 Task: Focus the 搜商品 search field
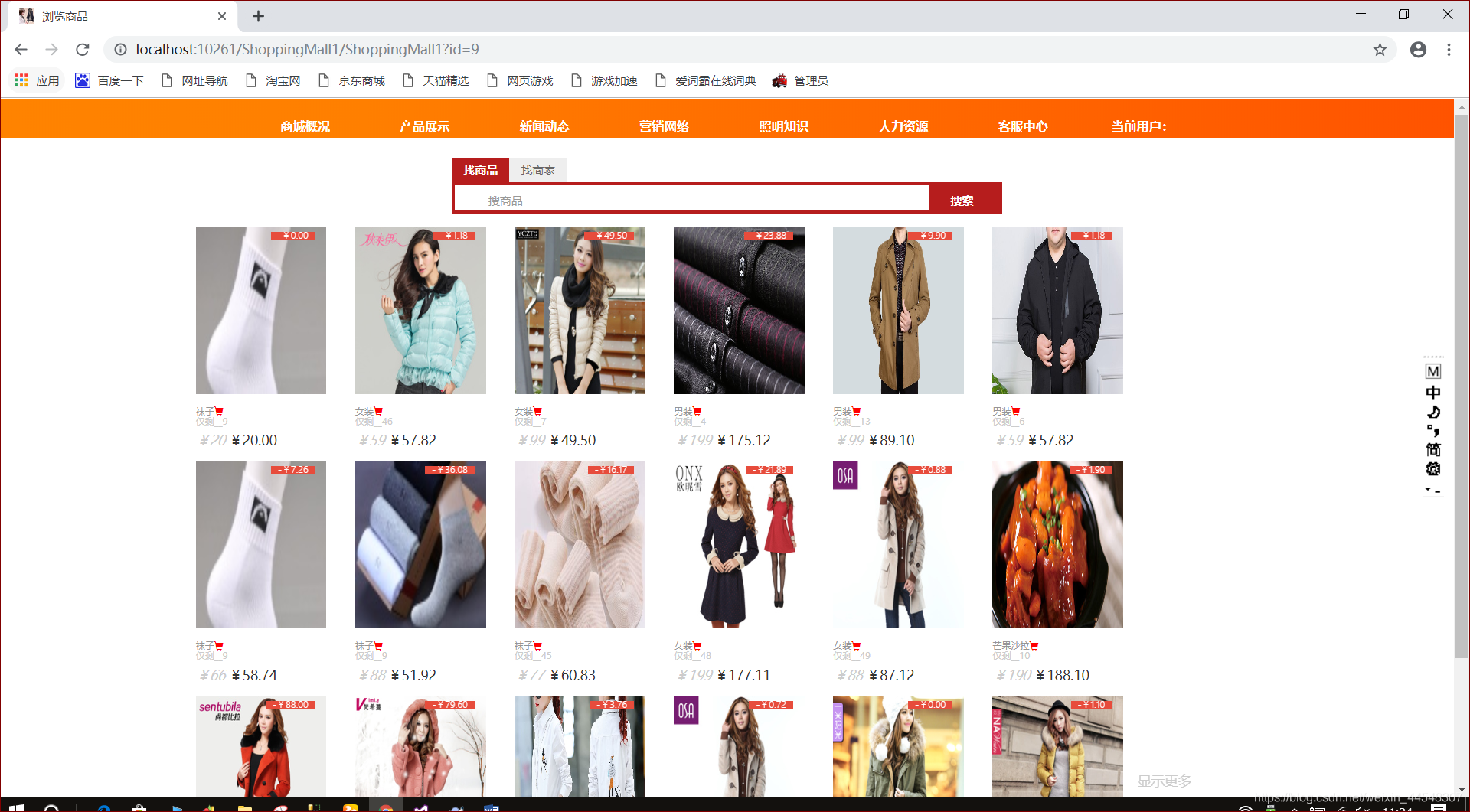pos(691,200)
